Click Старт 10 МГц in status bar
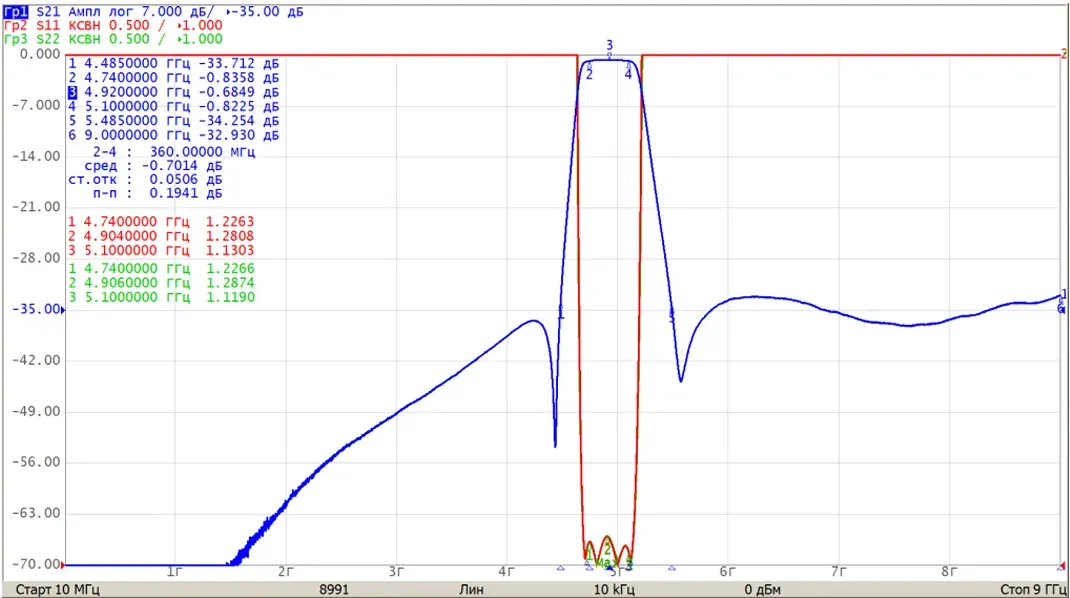Viewport: 1070px width, 598px height. click(57, 589)
